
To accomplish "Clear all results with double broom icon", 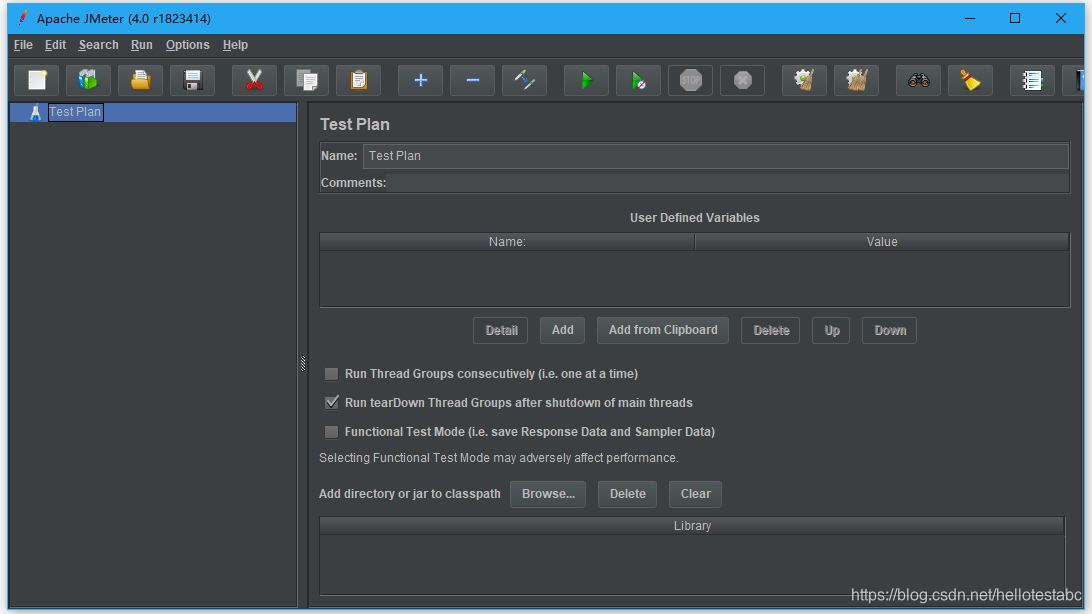I will (x=857, y=81).
